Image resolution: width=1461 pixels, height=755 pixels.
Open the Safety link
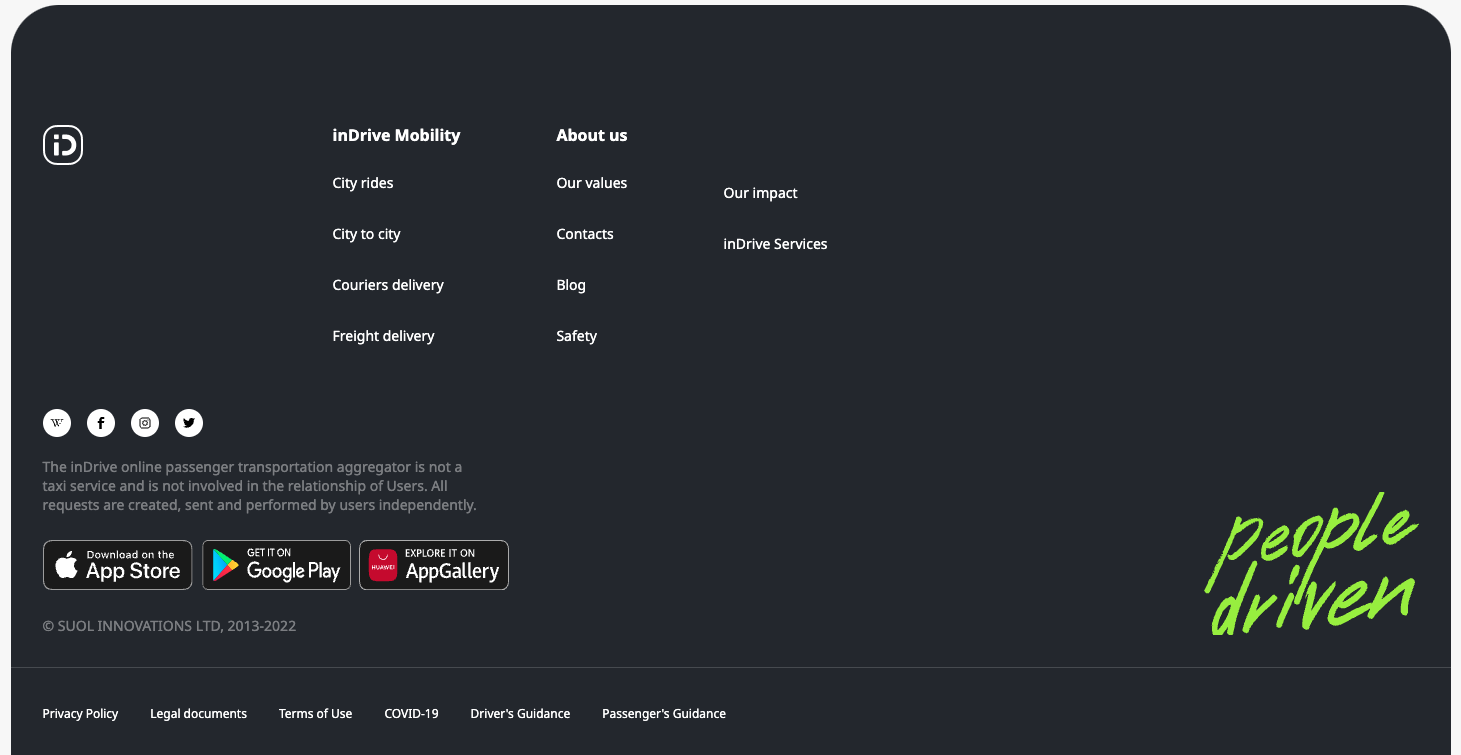pyautogui.click(x=577, y=336)
